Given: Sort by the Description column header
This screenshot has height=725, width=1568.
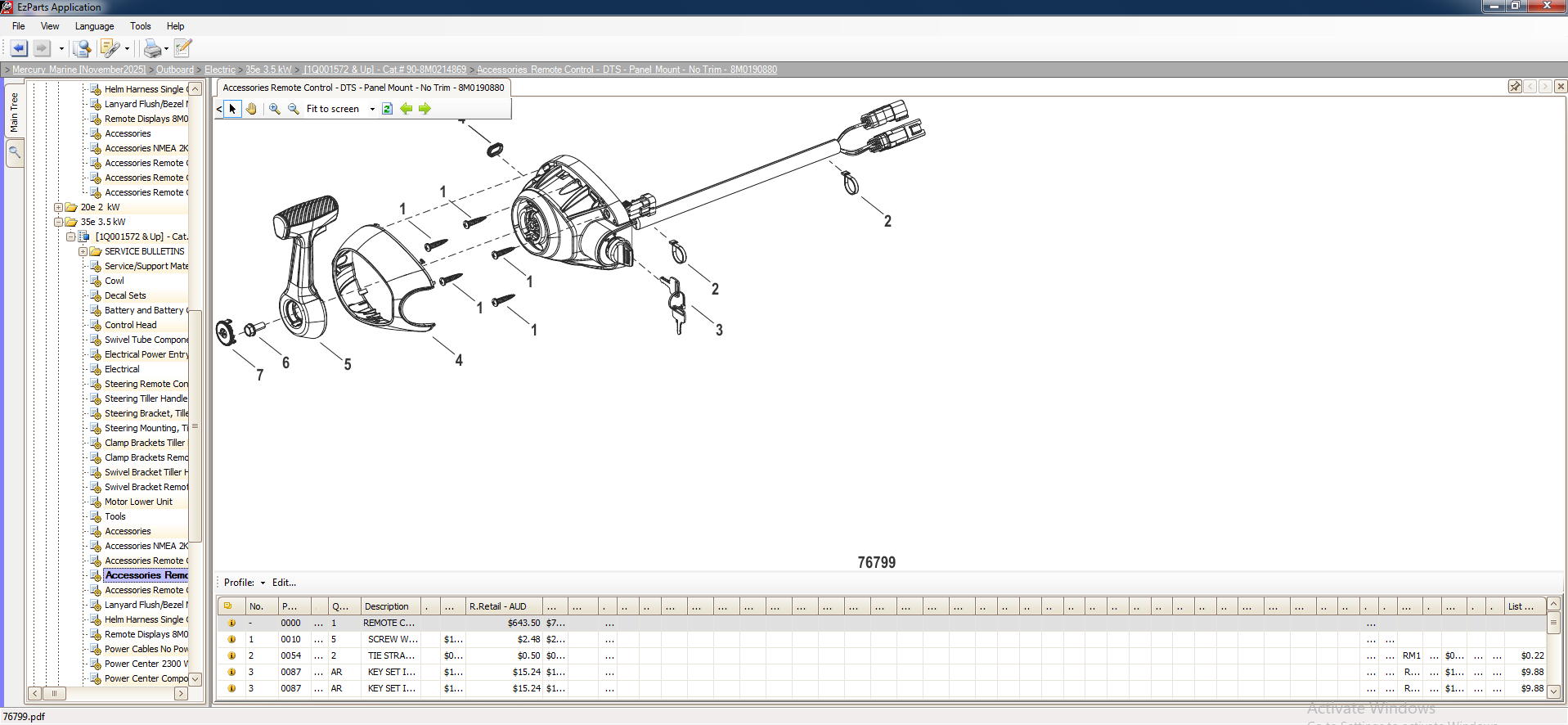Looking at the screenshot, I should coord(390,606).
